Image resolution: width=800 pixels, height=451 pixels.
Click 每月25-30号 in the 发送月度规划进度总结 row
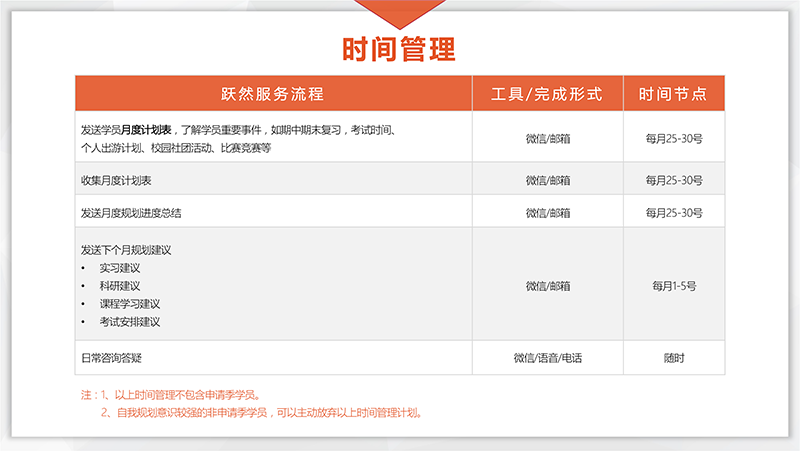674,213
